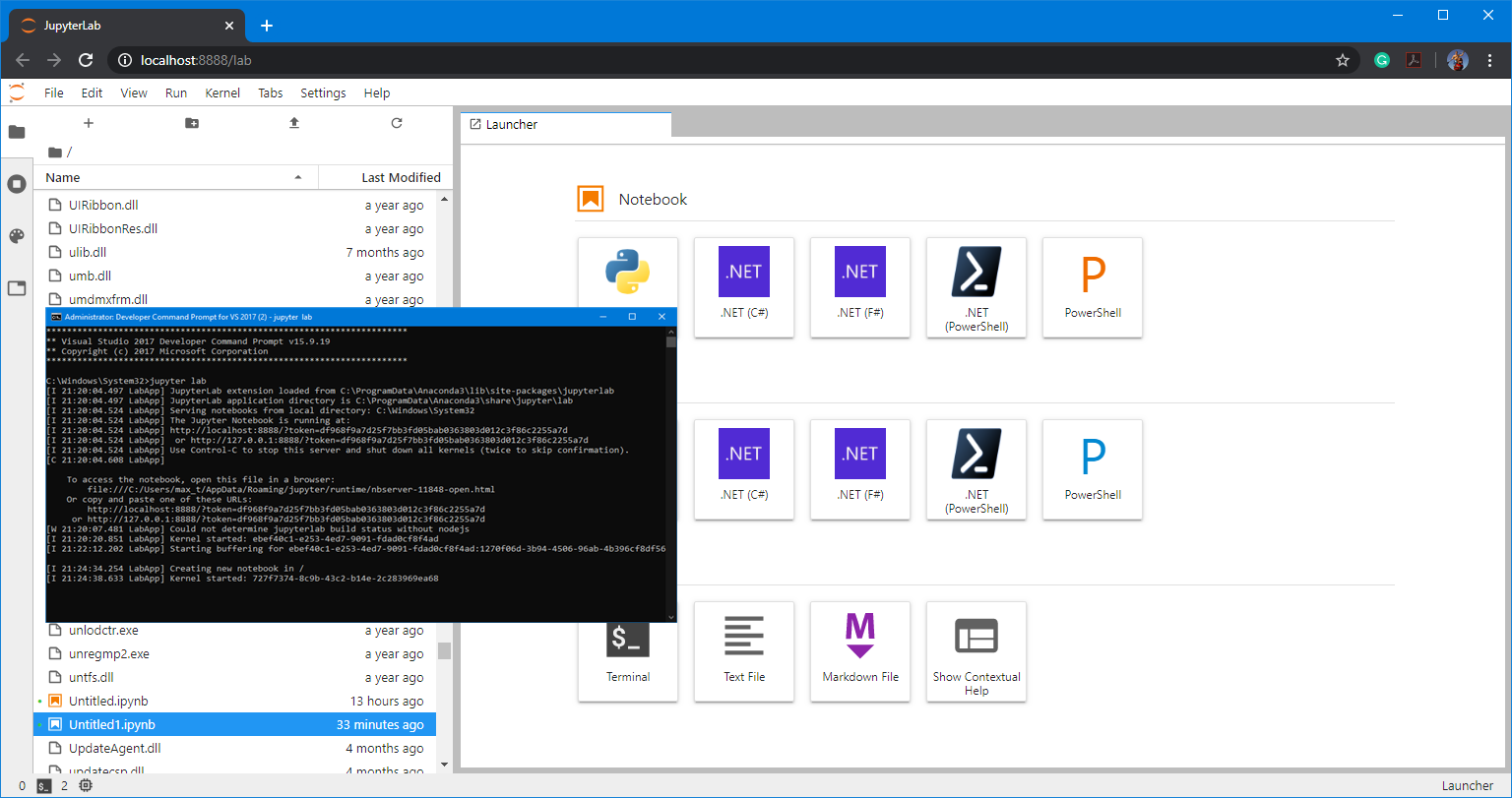The image size is (1512, 798).
Task: Select unregmp2.exe in the file list
Action: point(234,653)
